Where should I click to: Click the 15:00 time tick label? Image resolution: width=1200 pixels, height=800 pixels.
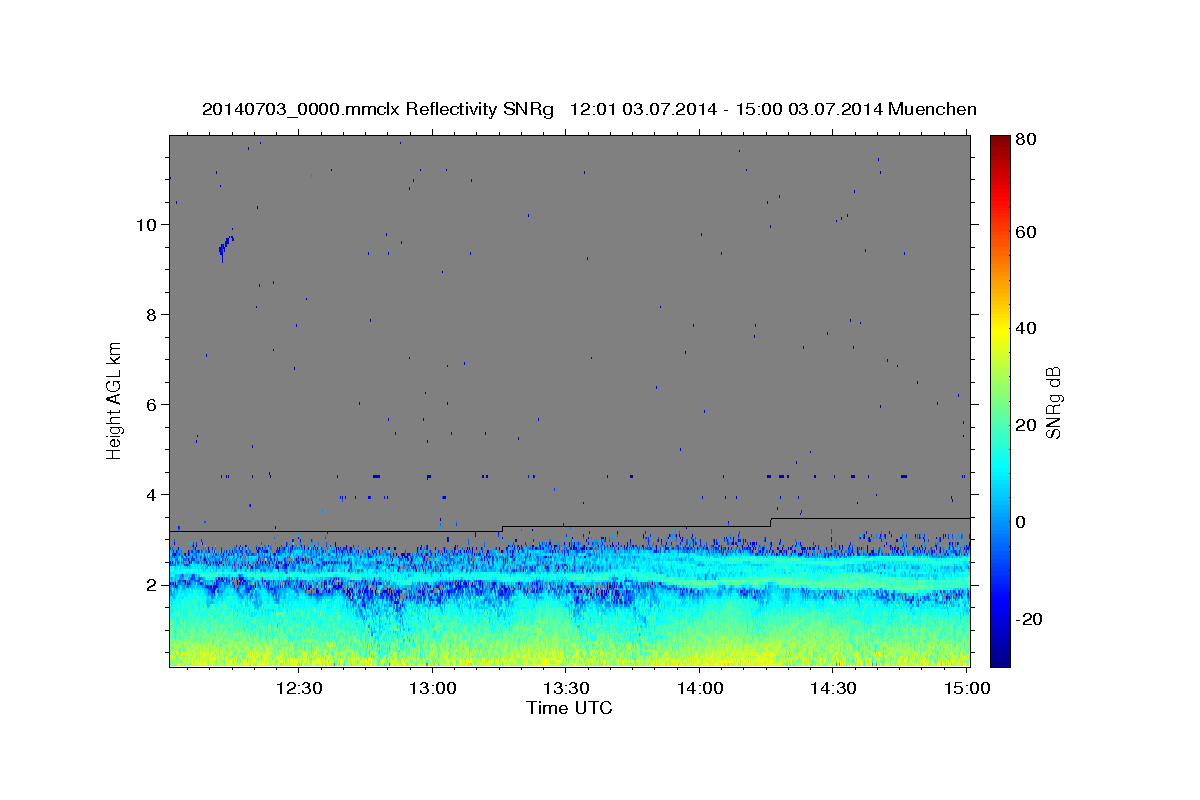pyautogui.click(x=967, y=688)
